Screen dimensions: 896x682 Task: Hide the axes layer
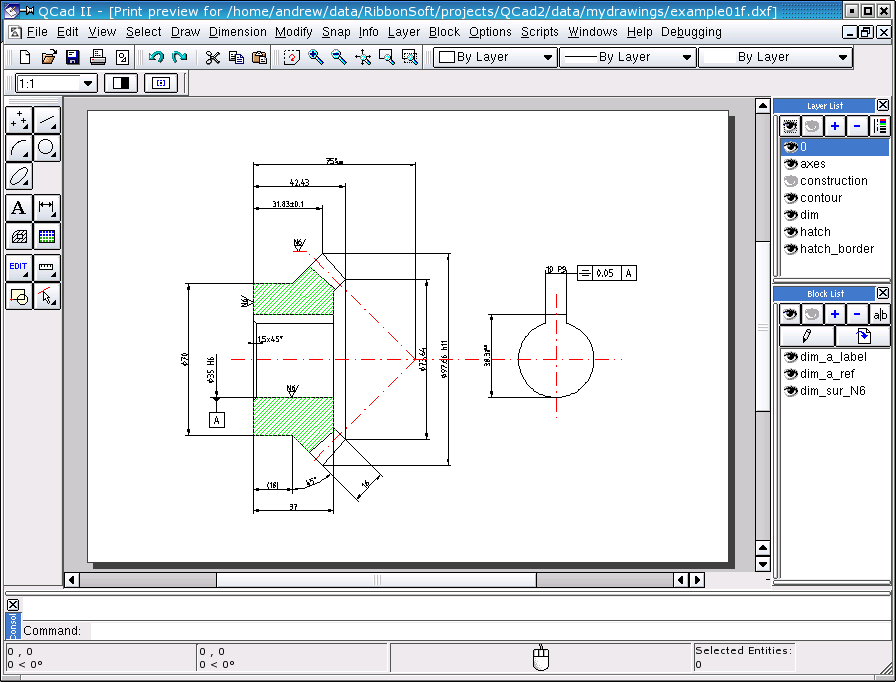point(790,164)
